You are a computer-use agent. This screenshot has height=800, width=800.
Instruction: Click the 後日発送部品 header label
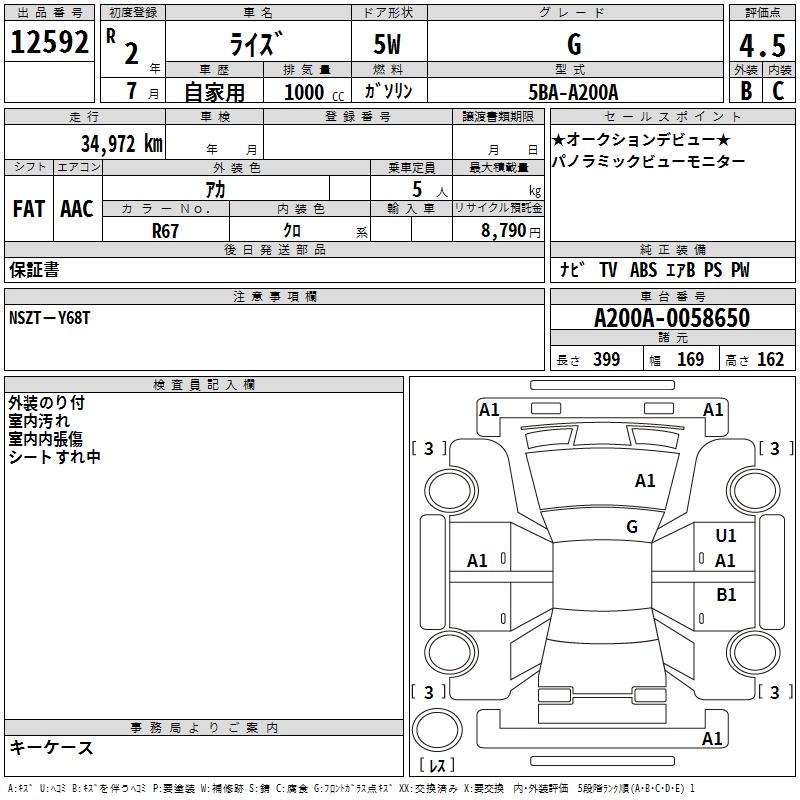tap(274, 249)
